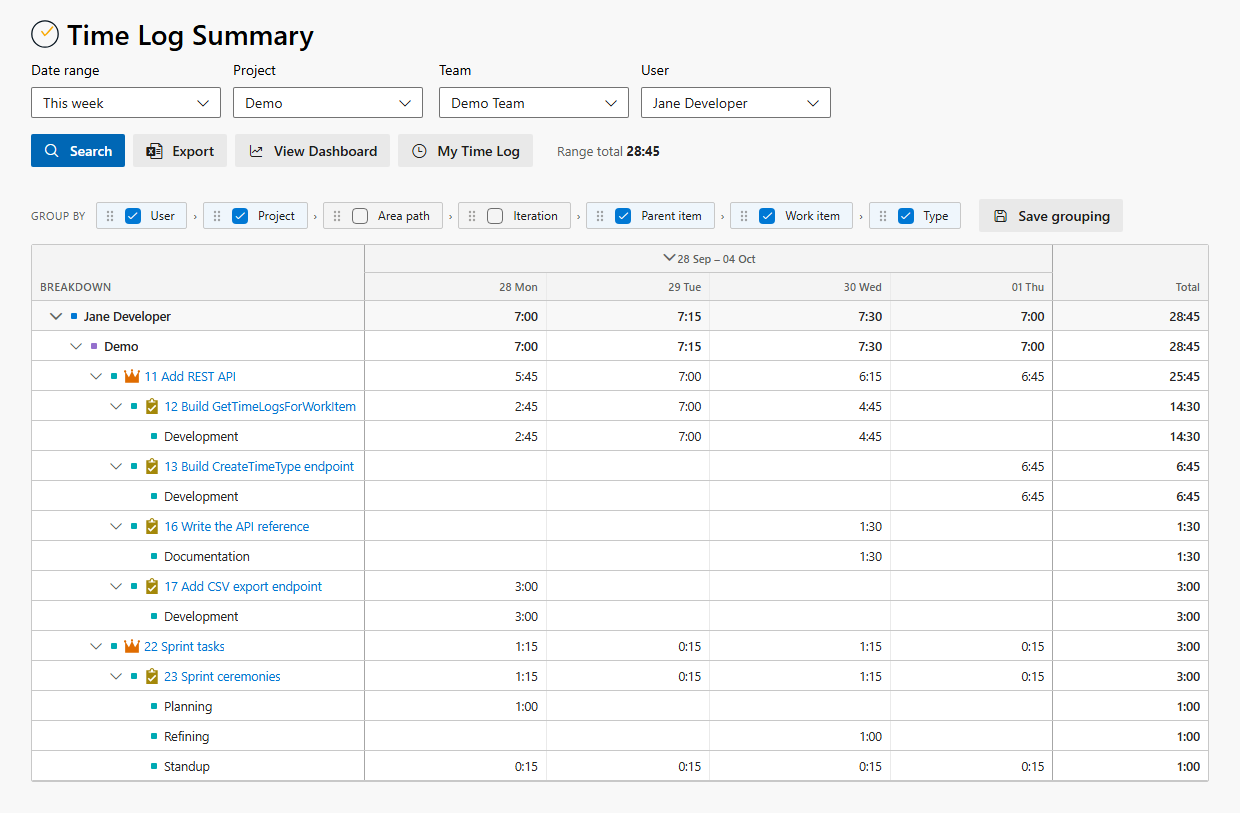Click the drag handle on the User grouping chip
Screen dimensions: 1240x813
coord(110,216)
